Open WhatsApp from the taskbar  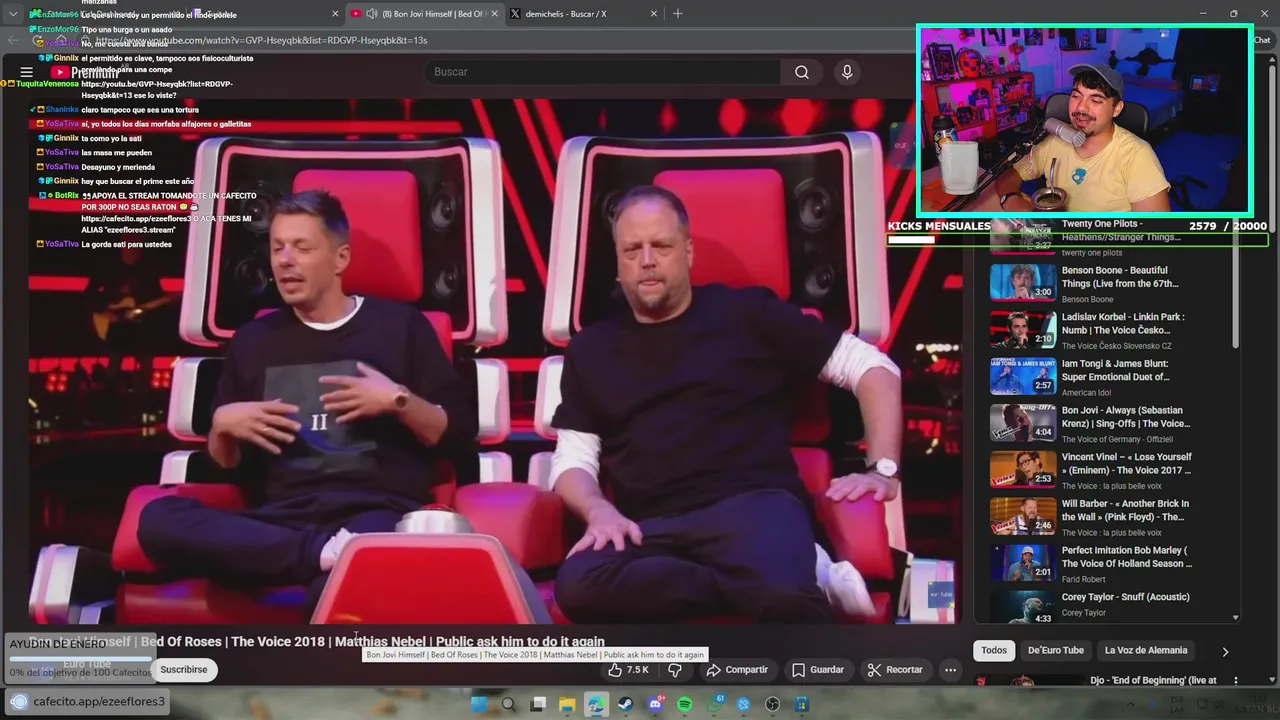pyautogui.click(x=714, y=704)
